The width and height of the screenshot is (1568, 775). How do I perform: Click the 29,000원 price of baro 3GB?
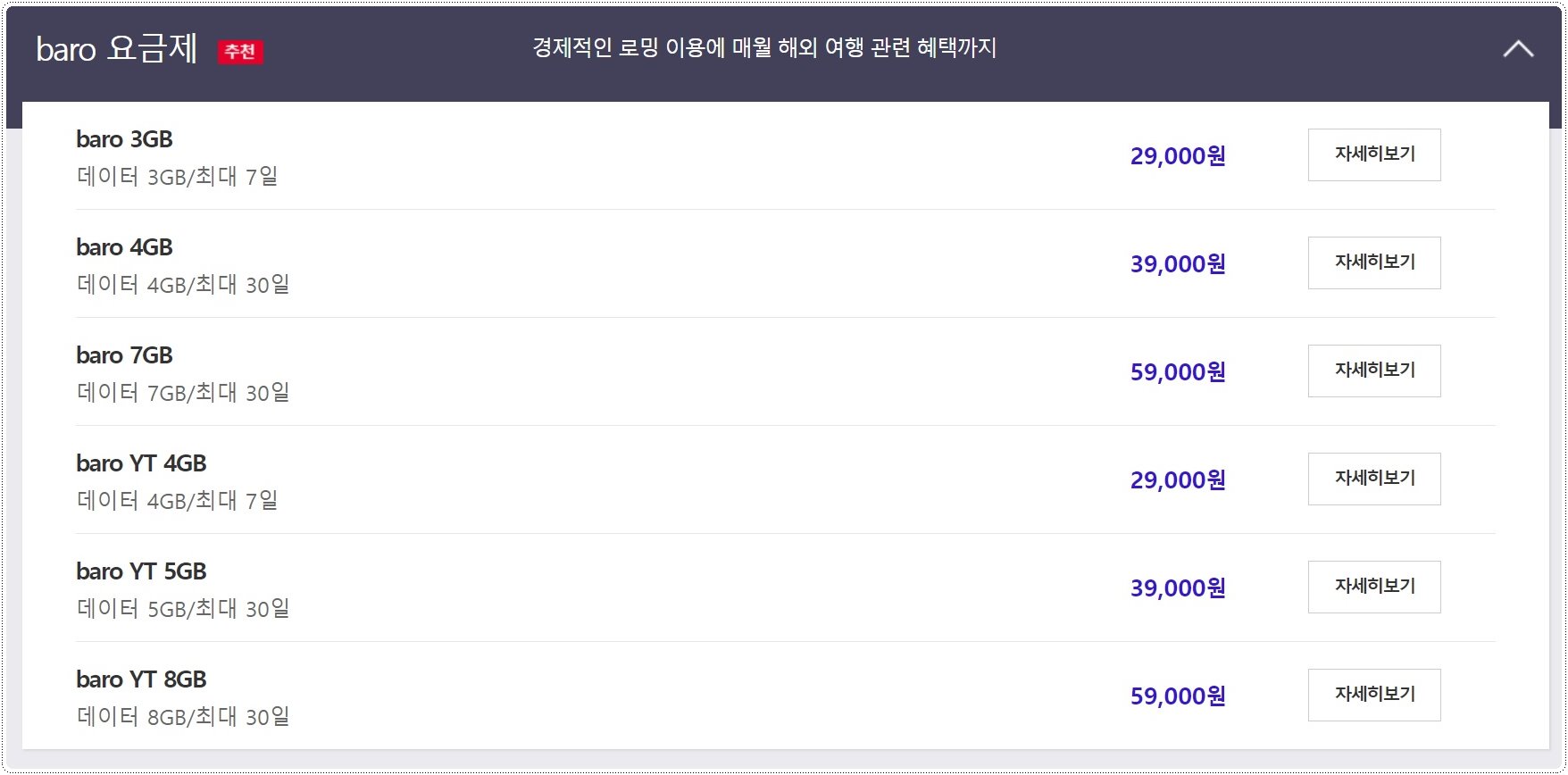tap(1178, 156)
